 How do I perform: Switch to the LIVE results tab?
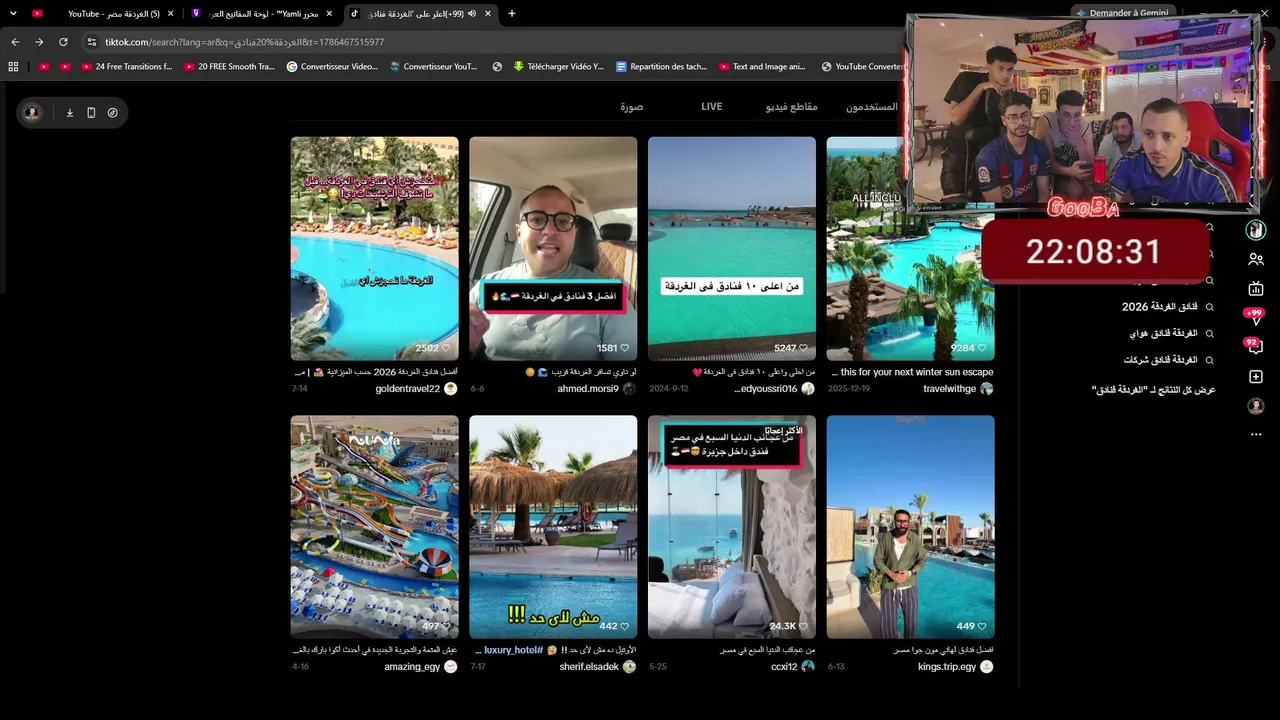pos(711,107)
